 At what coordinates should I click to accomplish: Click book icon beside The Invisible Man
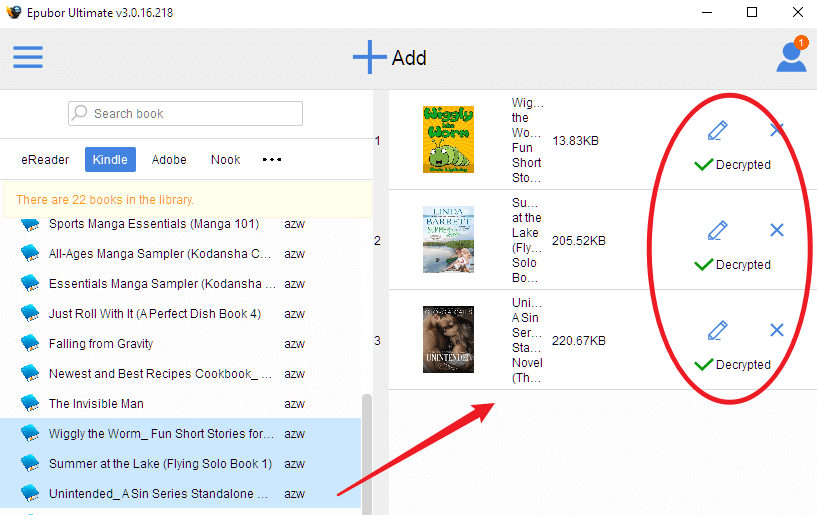pos(30,403)
